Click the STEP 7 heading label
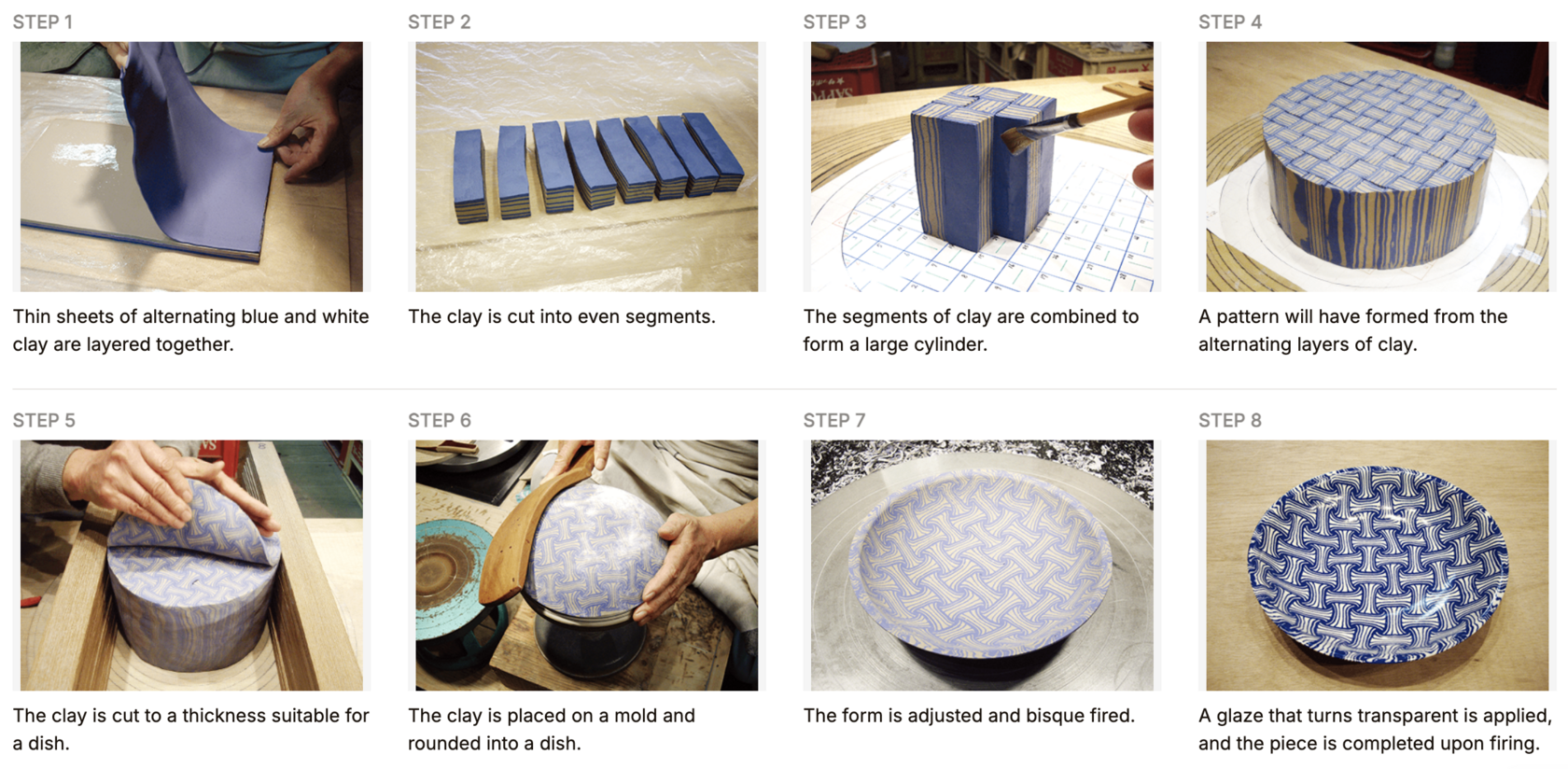Image resolution: width=1568 pixels, height=769 pixels. [x=834, y=421]
